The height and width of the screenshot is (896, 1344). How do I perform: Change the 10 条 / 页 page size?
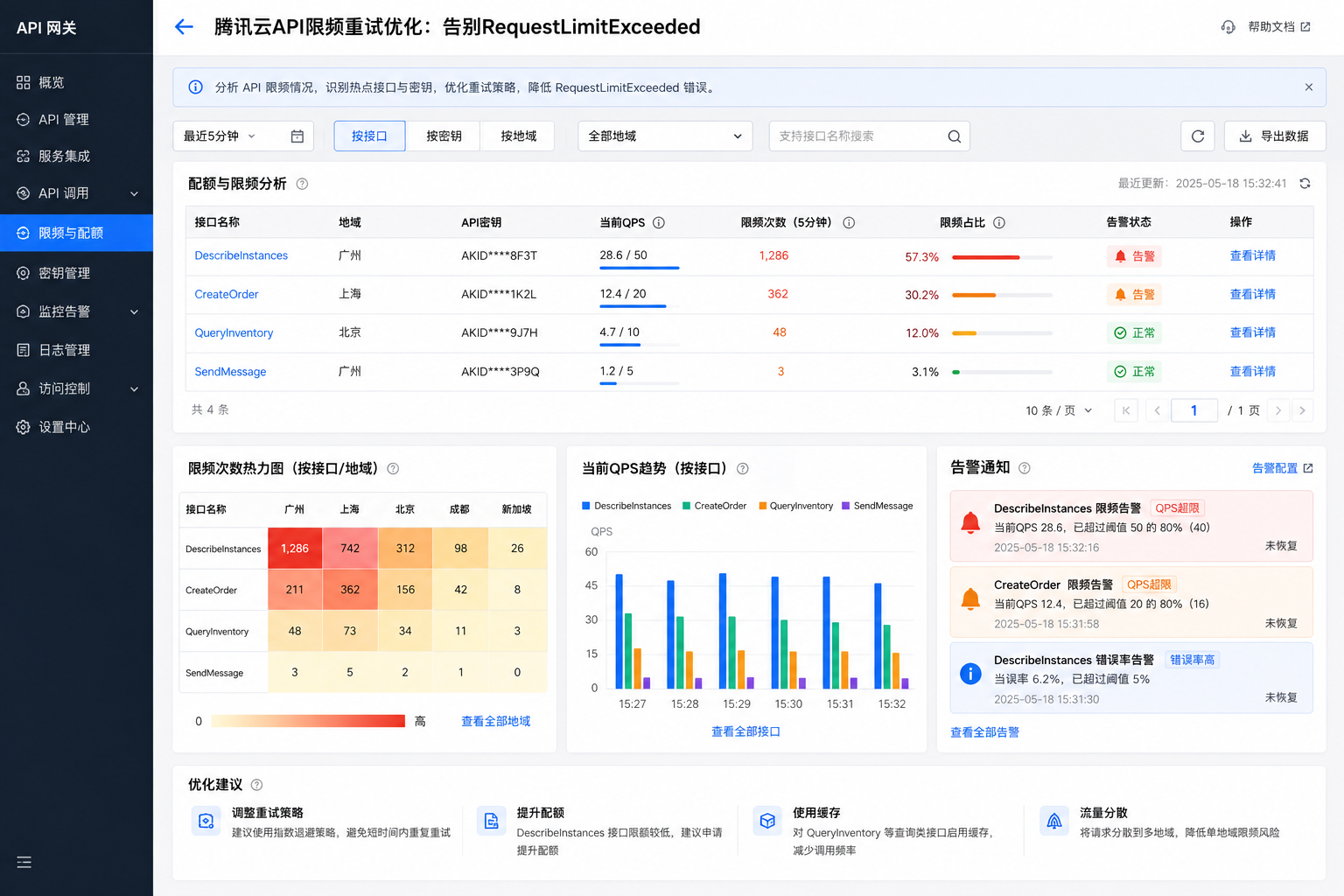coord(1059,410)
